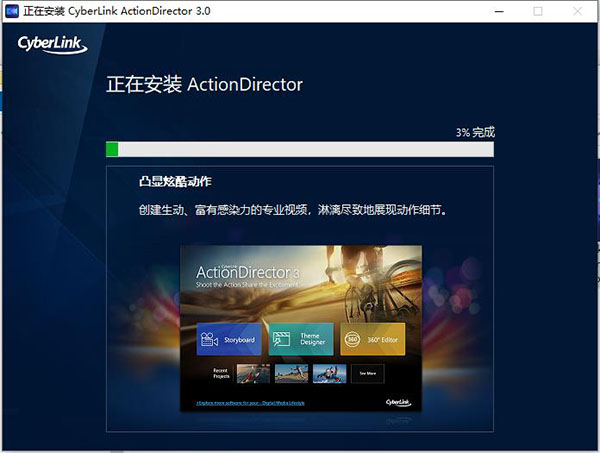Viewport: 600px width, 453px height.
Task: Click the description text starting with '创建生动'
Action: point(293,210)
